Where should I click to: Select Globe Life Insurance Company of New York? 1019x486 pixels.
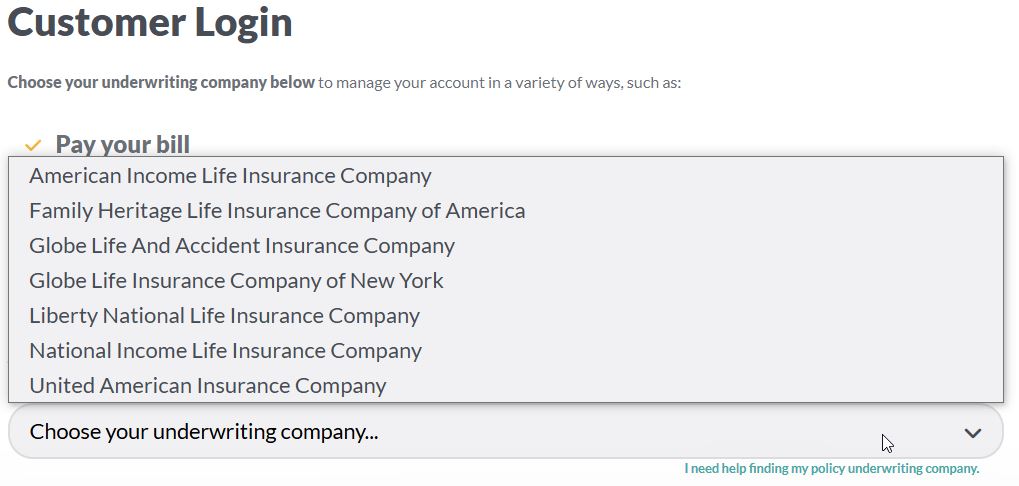pyautogui.click(x=236, y=281)
